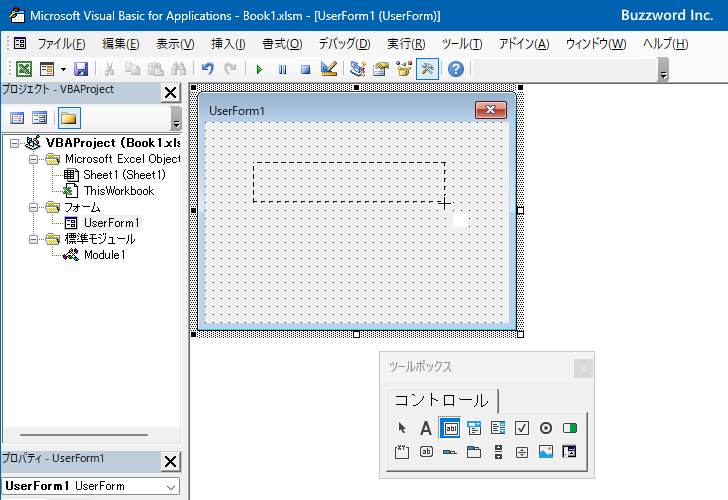This screenshot has width=728, height=500.
Task: Undo the last action
Action: [208, 69]
